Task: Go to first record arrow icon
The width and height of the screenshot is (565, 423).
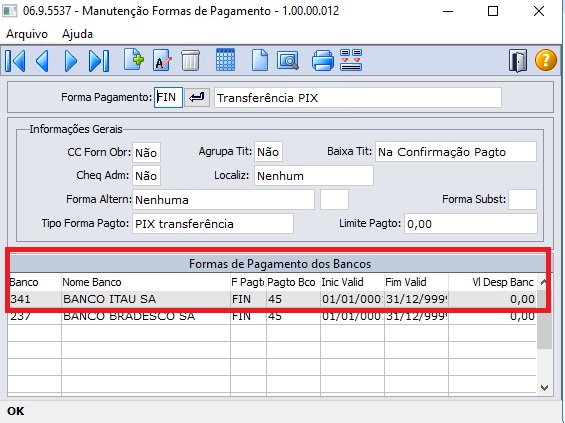Action: click(15, 61)
